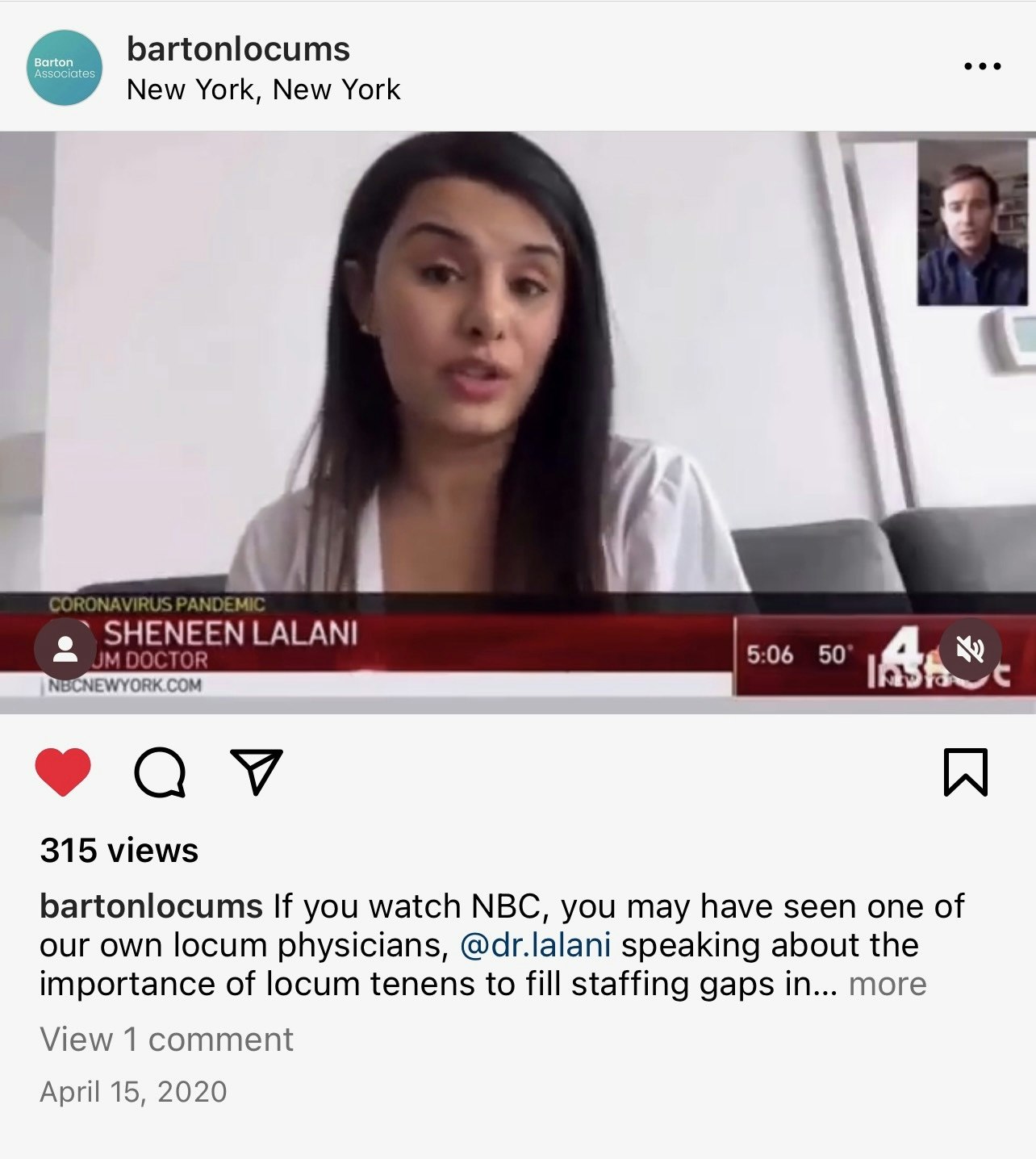1036x1159 pixels.
Task: Unmute the video with the speaker icon
Action: tap(970, 650)
